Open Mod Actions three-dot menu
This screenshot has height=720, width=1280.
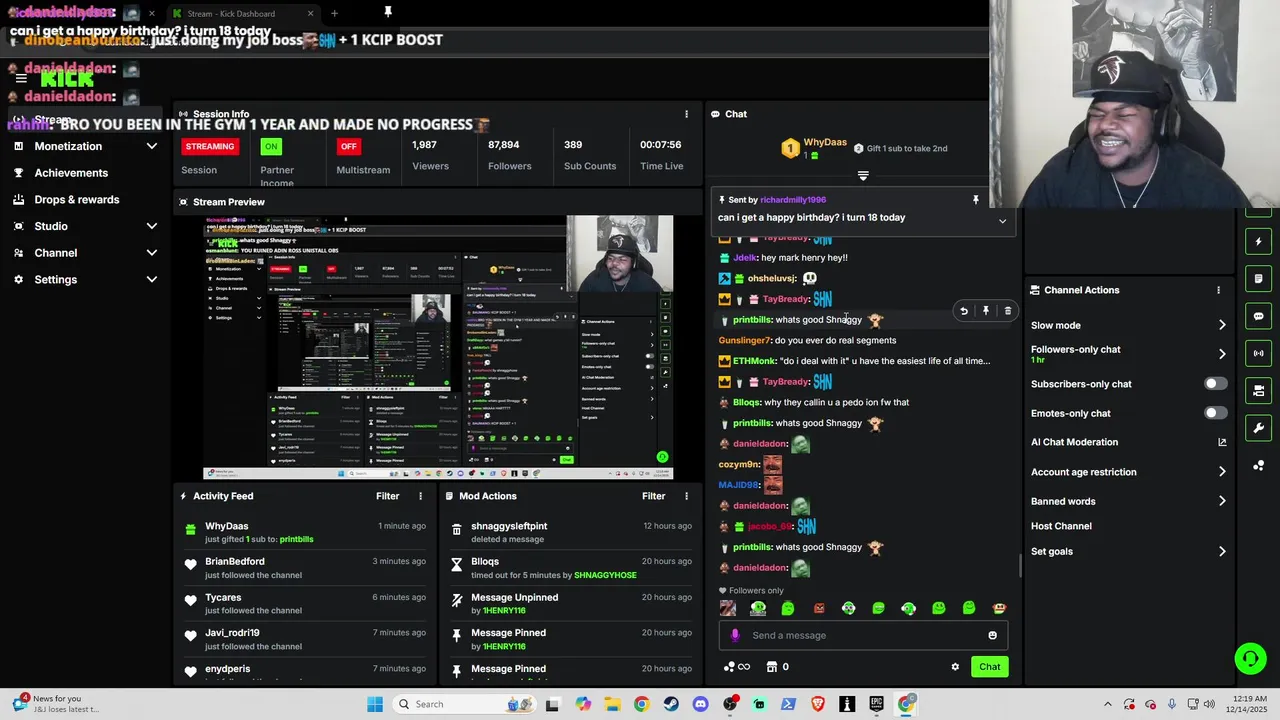686,496
